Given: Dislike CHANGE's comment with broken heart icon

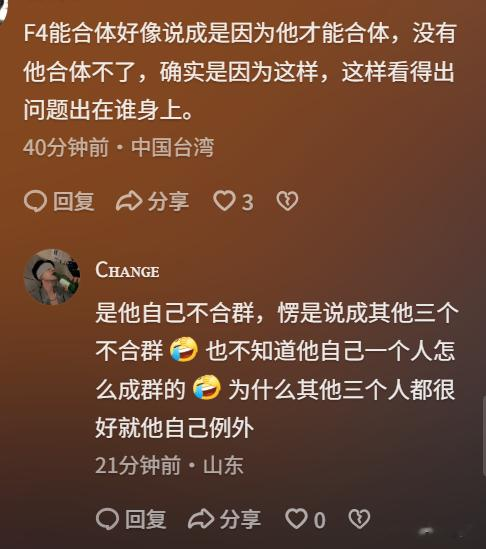Looking at the screenshot, I should click(x=359, y=519).
